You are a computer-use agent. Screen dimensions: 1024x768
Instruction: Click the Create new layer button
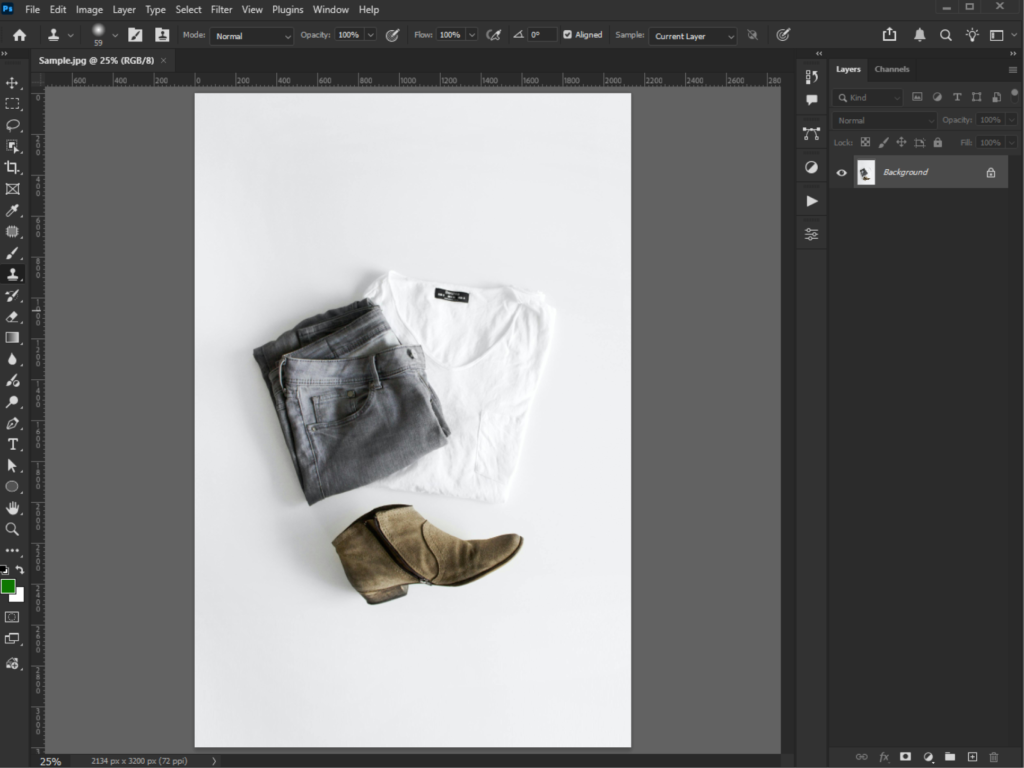[972, 757]
